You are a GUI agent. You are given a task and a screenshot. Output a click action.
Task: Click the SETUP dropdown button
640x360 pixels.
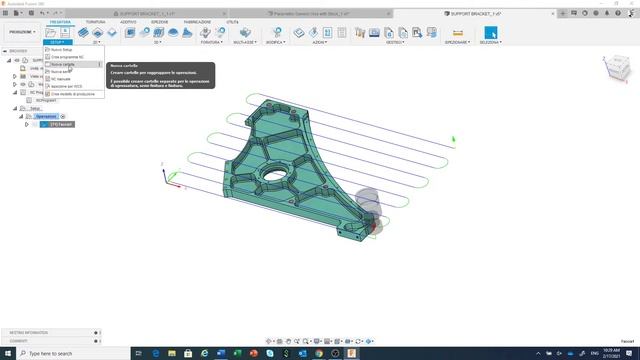[58, 42]
